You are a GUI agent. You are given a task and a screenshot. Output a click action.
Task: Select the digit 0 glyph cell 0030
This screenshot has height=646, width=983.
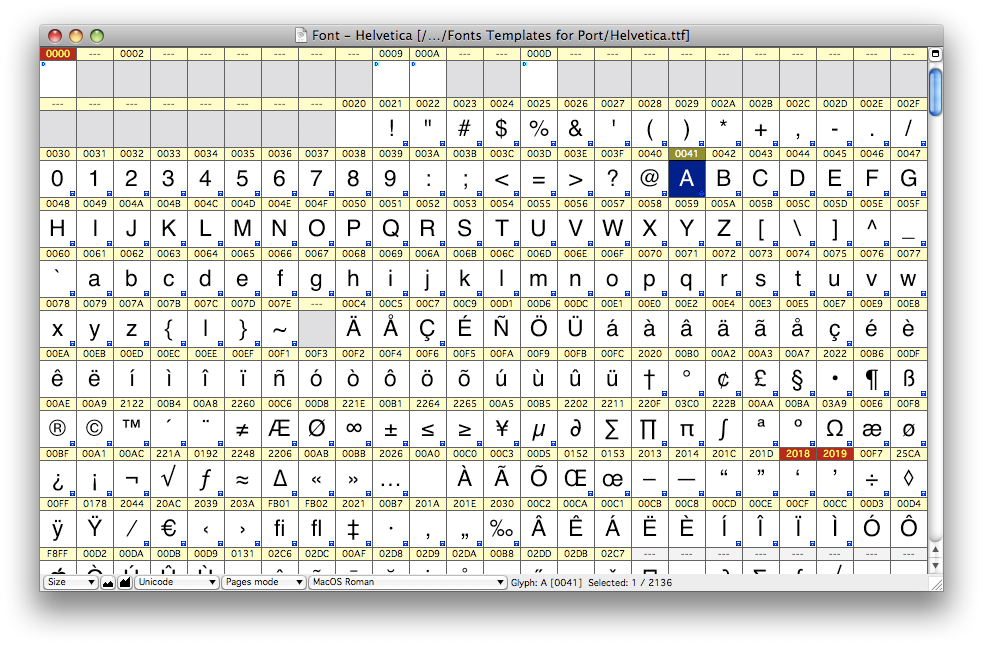[x=58, y=179]
